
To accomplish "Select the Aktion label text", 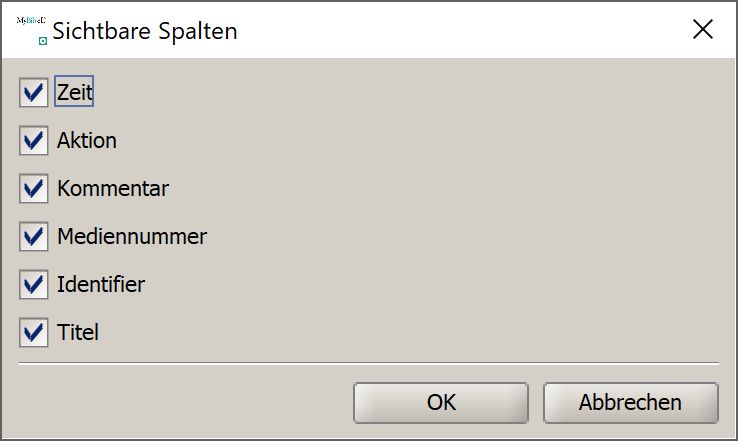I will coord(87,140).
